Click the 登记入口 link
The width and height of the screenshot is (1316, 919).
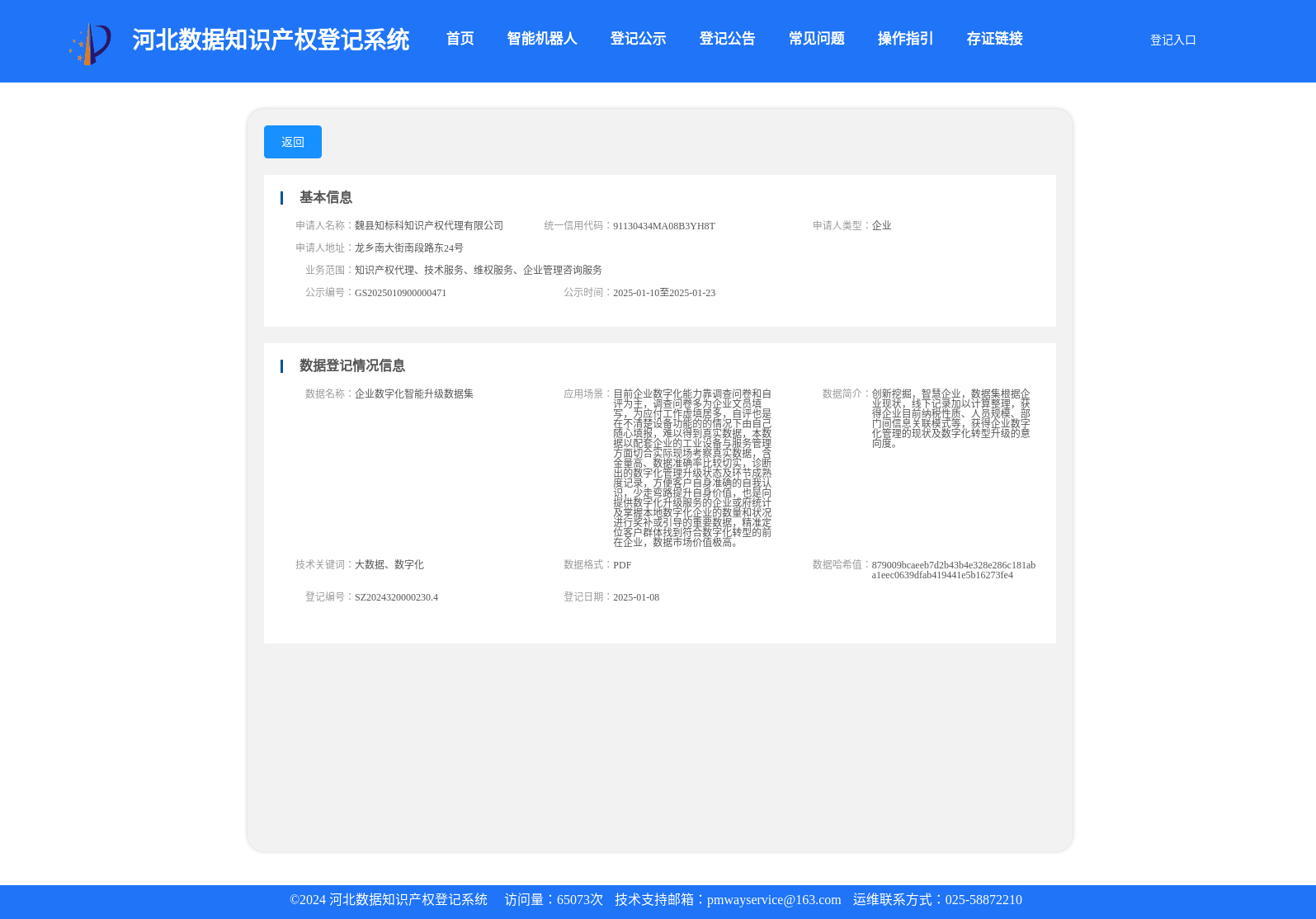1172,40
